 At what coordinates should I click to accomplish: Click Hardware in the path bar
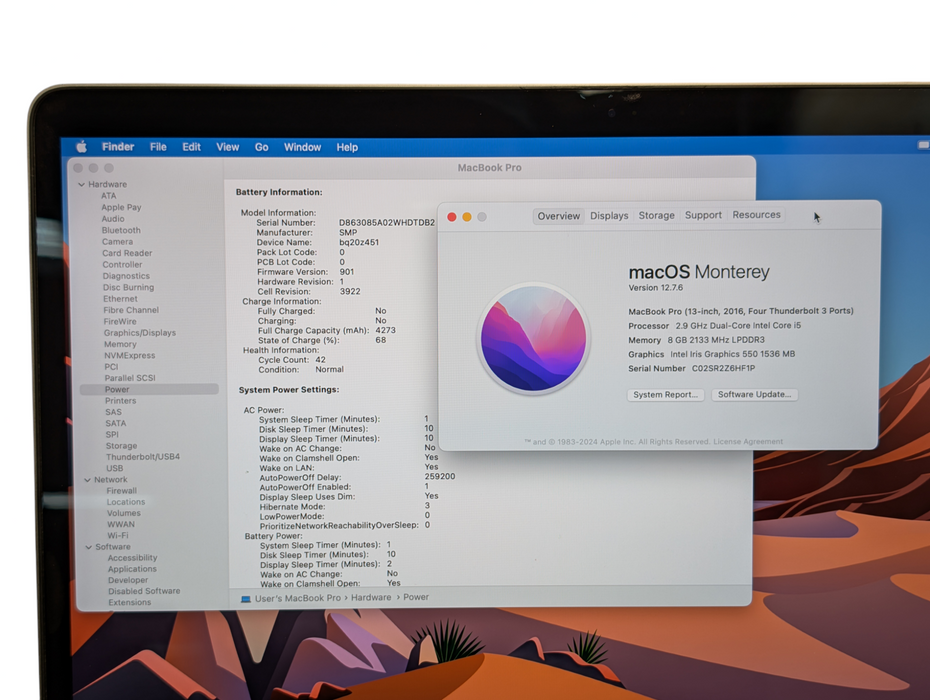(x=371, y=597)
